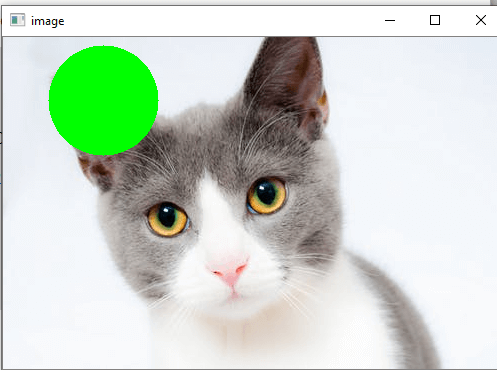Select the cat's eye below the tall ear
Image resolution: width=497 pixels, height=370 pixels.
267,196
